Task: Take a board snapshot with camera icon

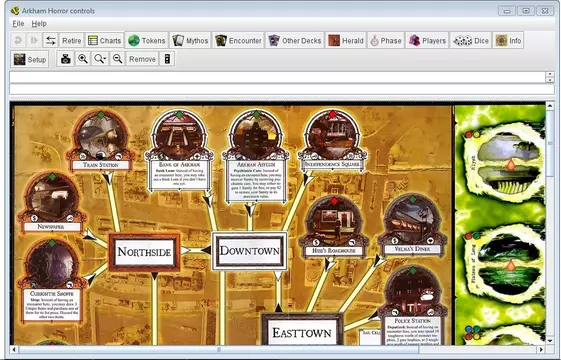Action: [x=65, y=59]
